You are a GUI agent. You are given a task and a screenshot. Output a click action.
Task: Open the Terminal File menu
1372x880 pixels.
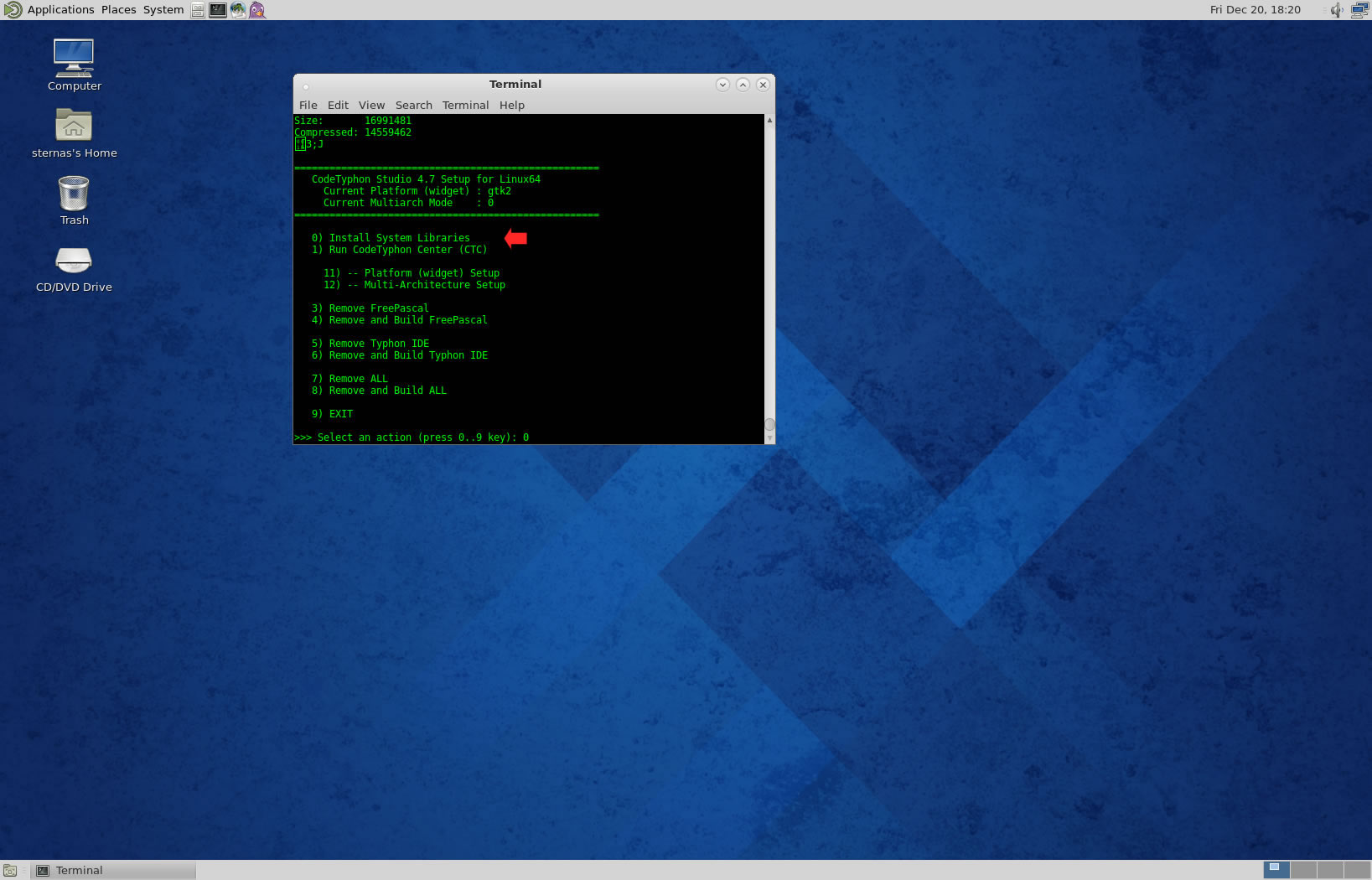pos(308,105)
